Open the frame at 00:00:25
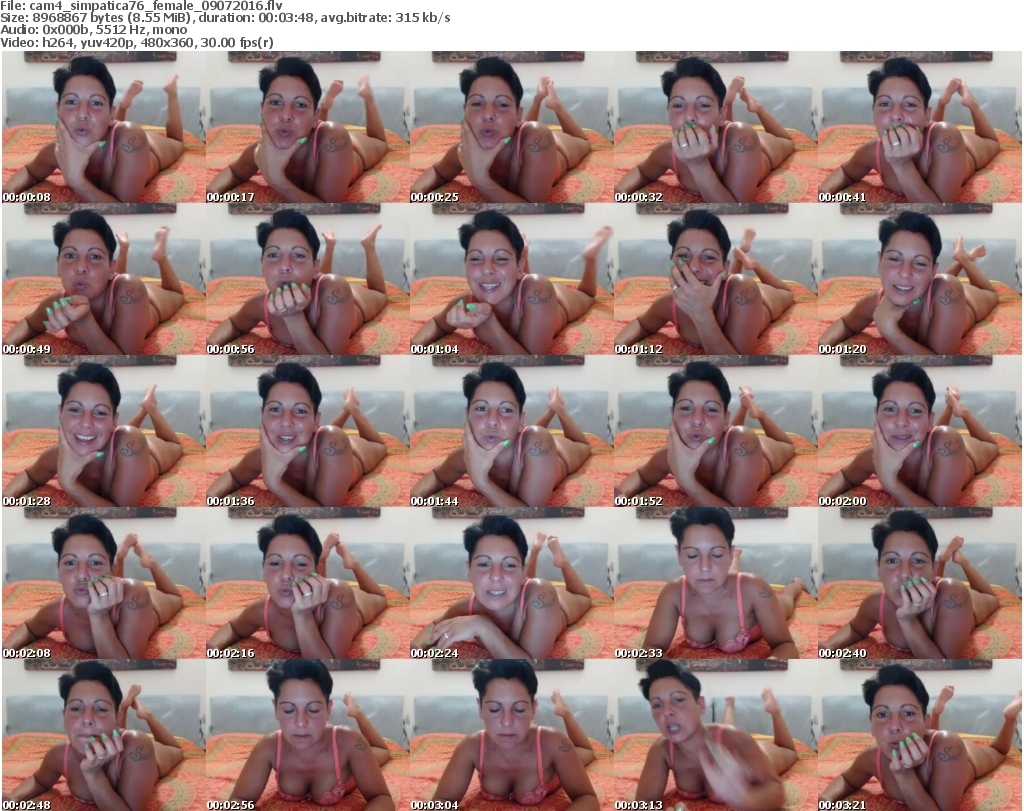Screen dimensions: 1024x811 click(511, 127)
